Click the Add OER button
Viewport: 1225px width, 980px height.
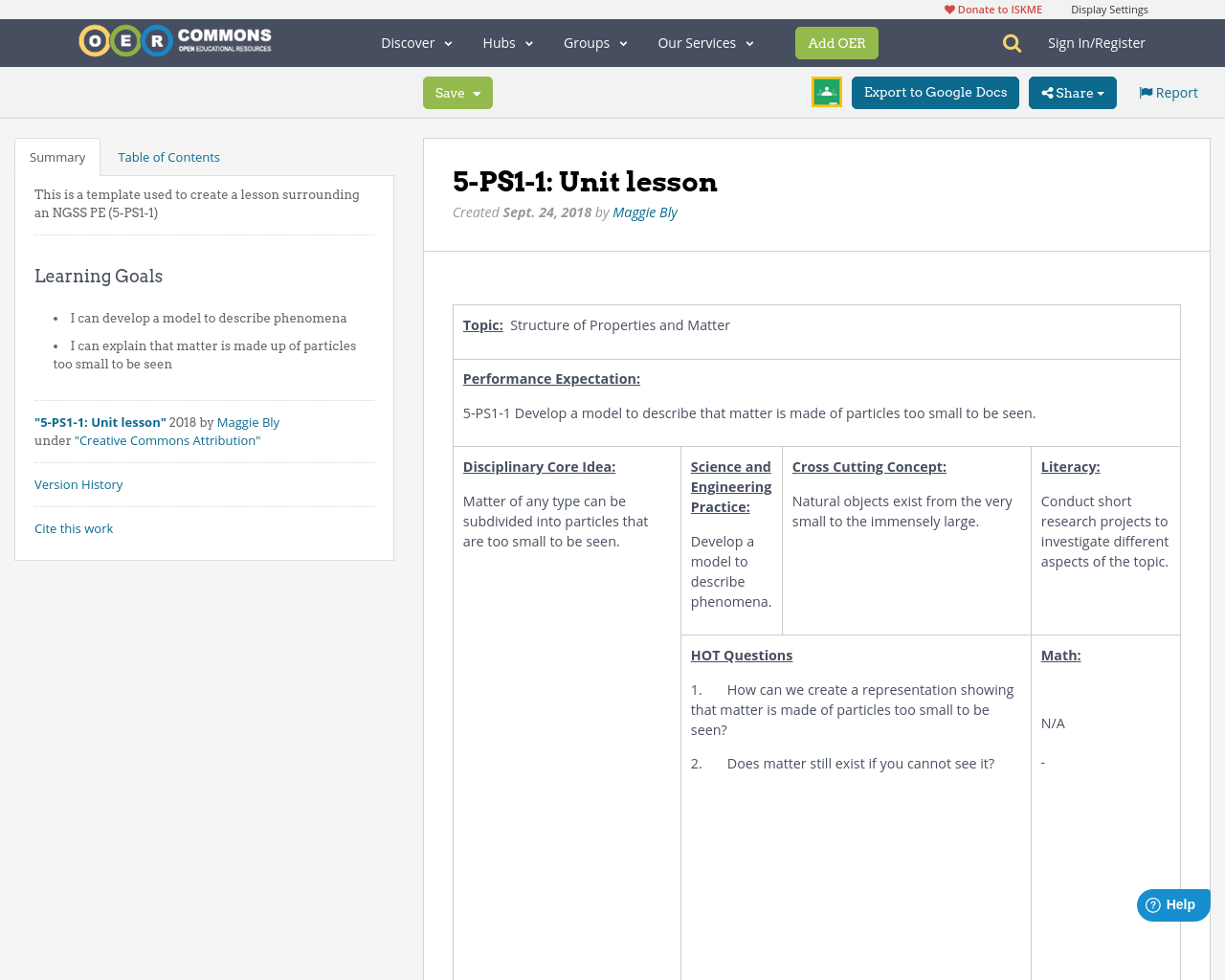click(x=836, y=42)
